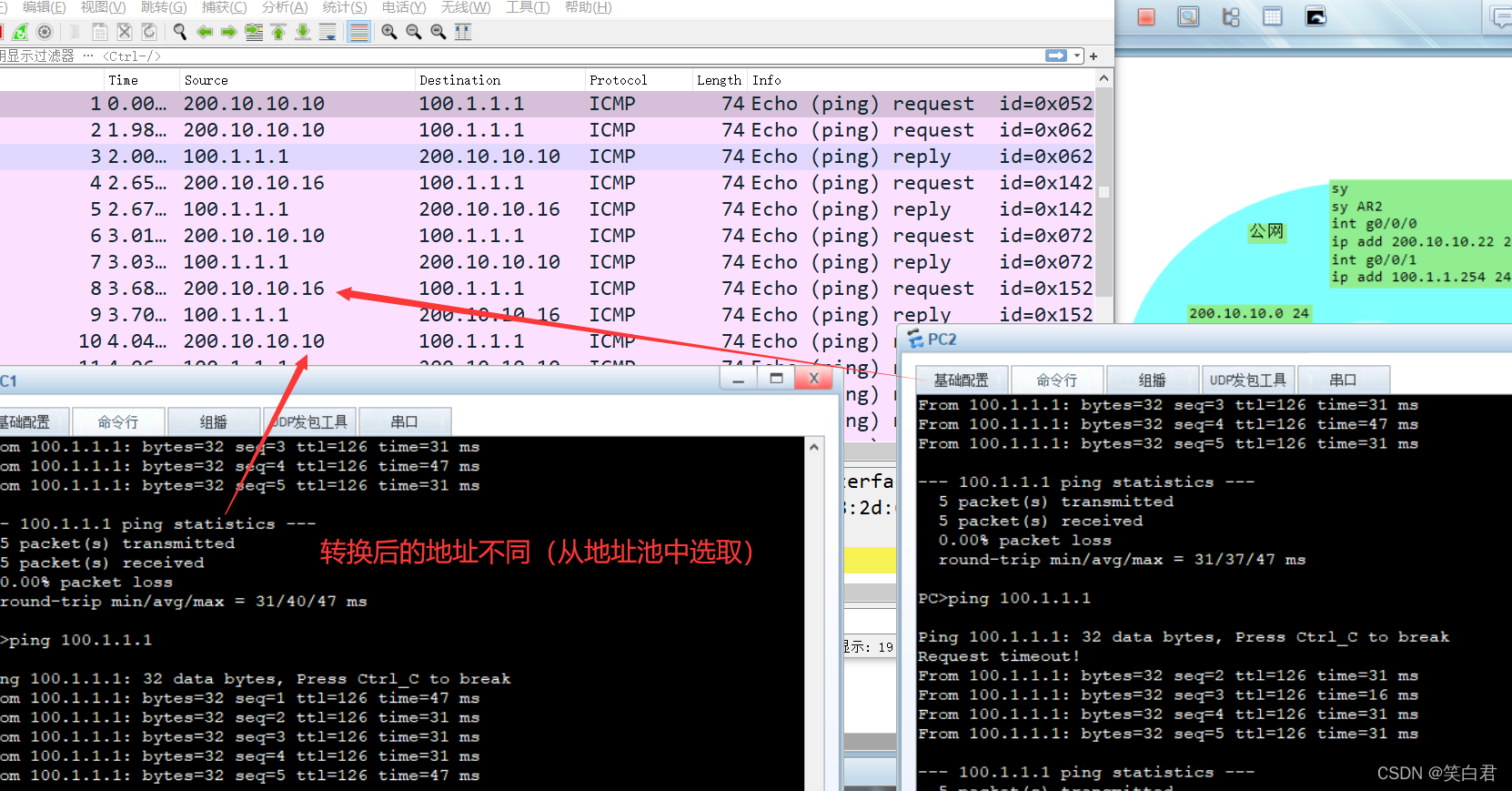Jump to first packet icon
Screen dimensions: 1512x791
click(x=278, y=32)
